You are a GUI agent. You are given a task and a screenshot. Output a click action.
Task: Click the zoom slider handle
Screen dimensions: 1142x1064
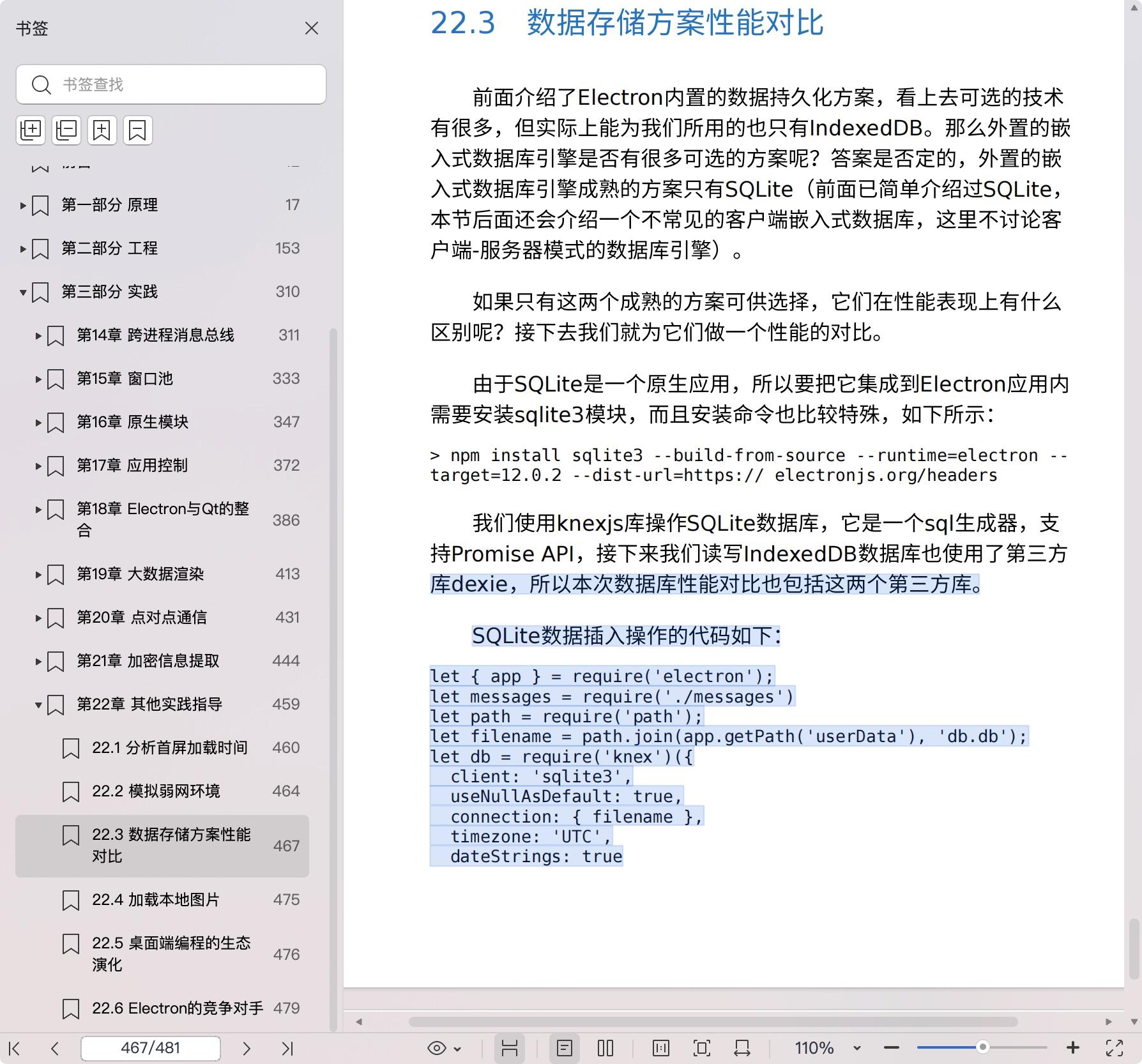tap(983, 1047)
